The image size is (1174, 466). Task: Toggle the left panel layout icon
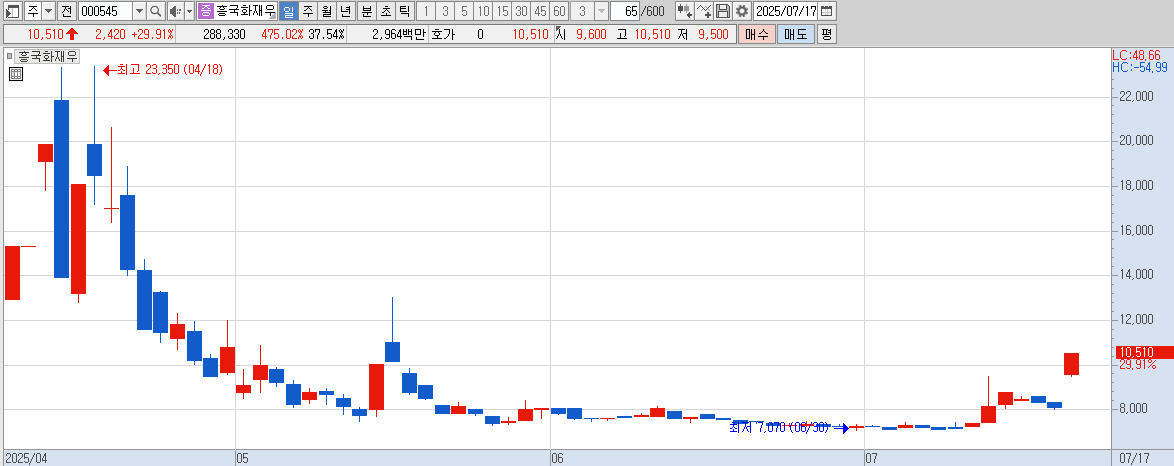click(13, 11)
